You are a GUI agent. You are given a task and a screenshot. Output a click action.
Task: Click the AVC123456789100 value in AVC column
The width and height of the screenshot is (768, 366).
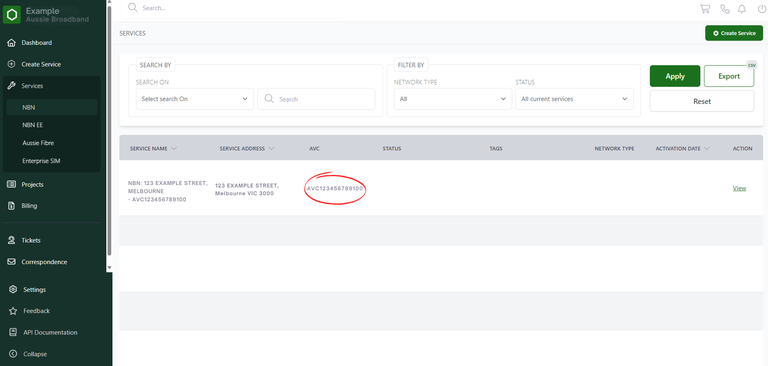pyautogui.click(x=335, y=188)
